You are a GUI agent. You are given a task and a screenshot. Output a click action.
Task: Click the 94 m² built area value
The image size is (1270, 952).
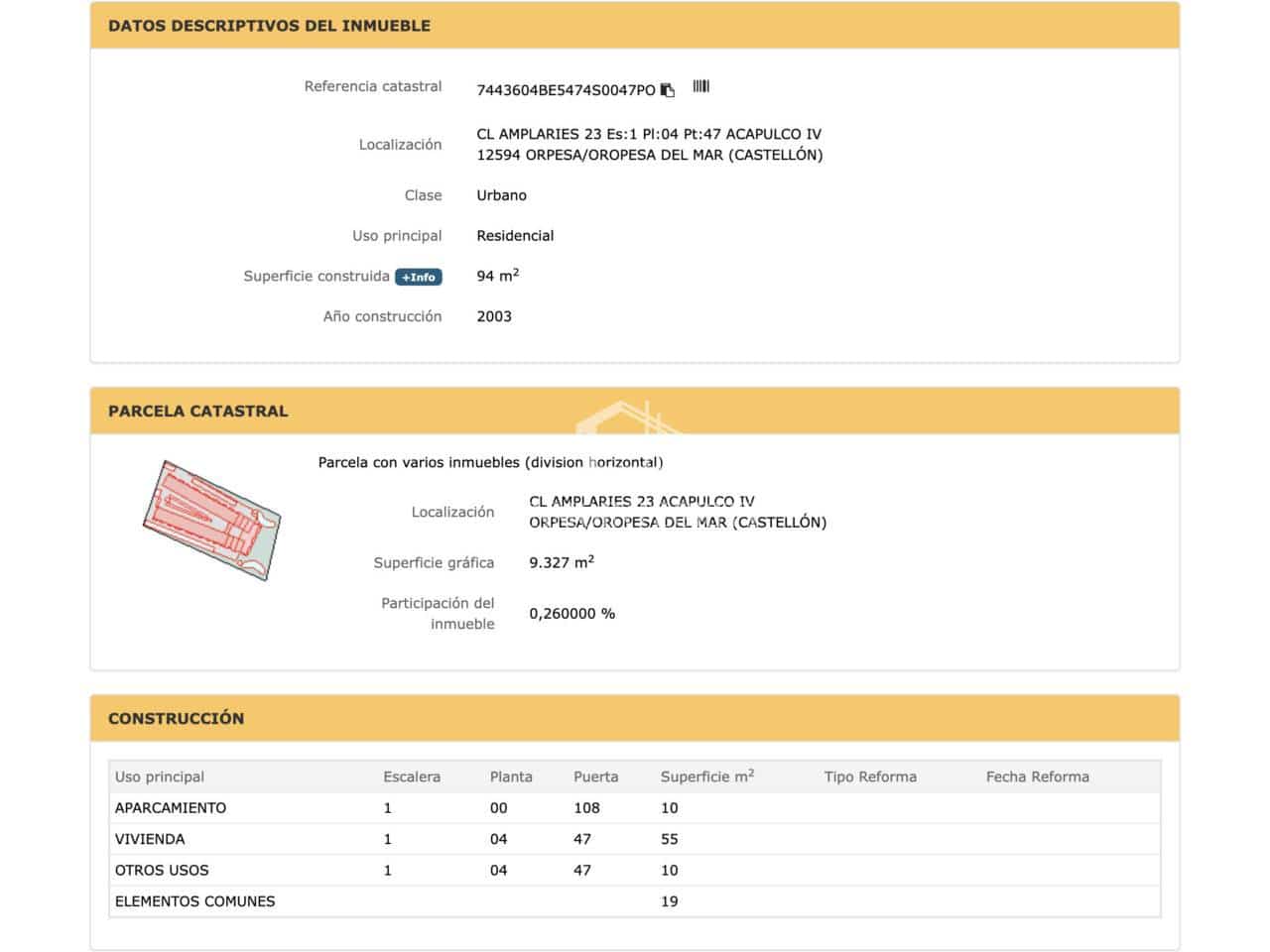coord(498,275)
